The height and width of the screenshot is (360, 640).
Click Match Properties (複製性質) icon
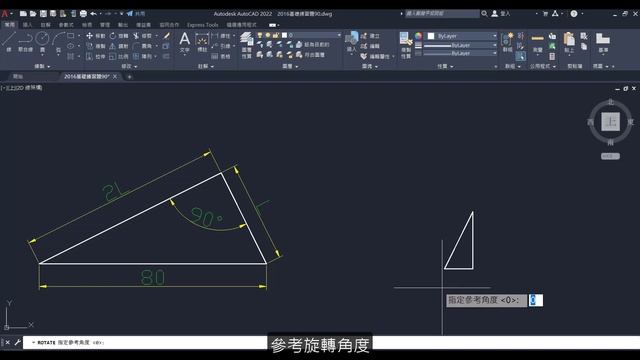405,45
